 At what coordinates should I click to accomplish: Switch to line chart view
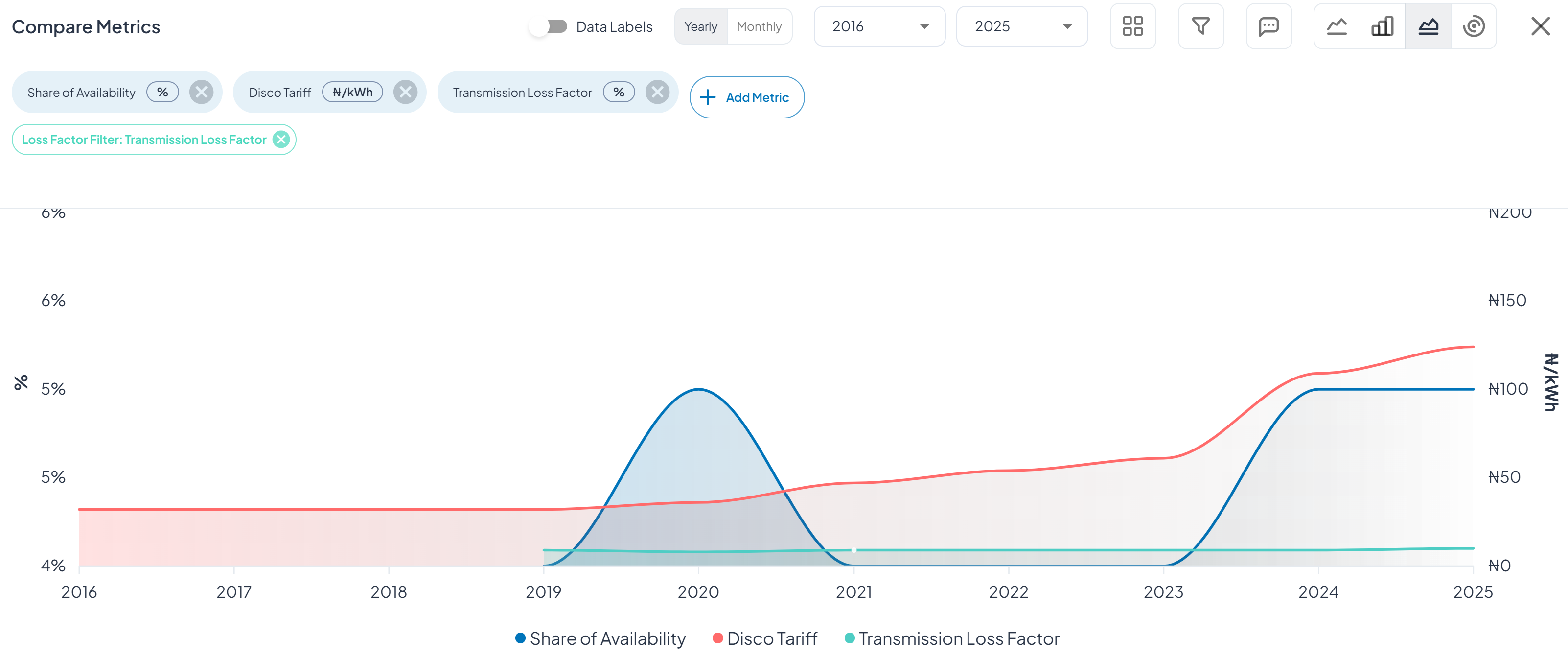[x=1336, y=26]
